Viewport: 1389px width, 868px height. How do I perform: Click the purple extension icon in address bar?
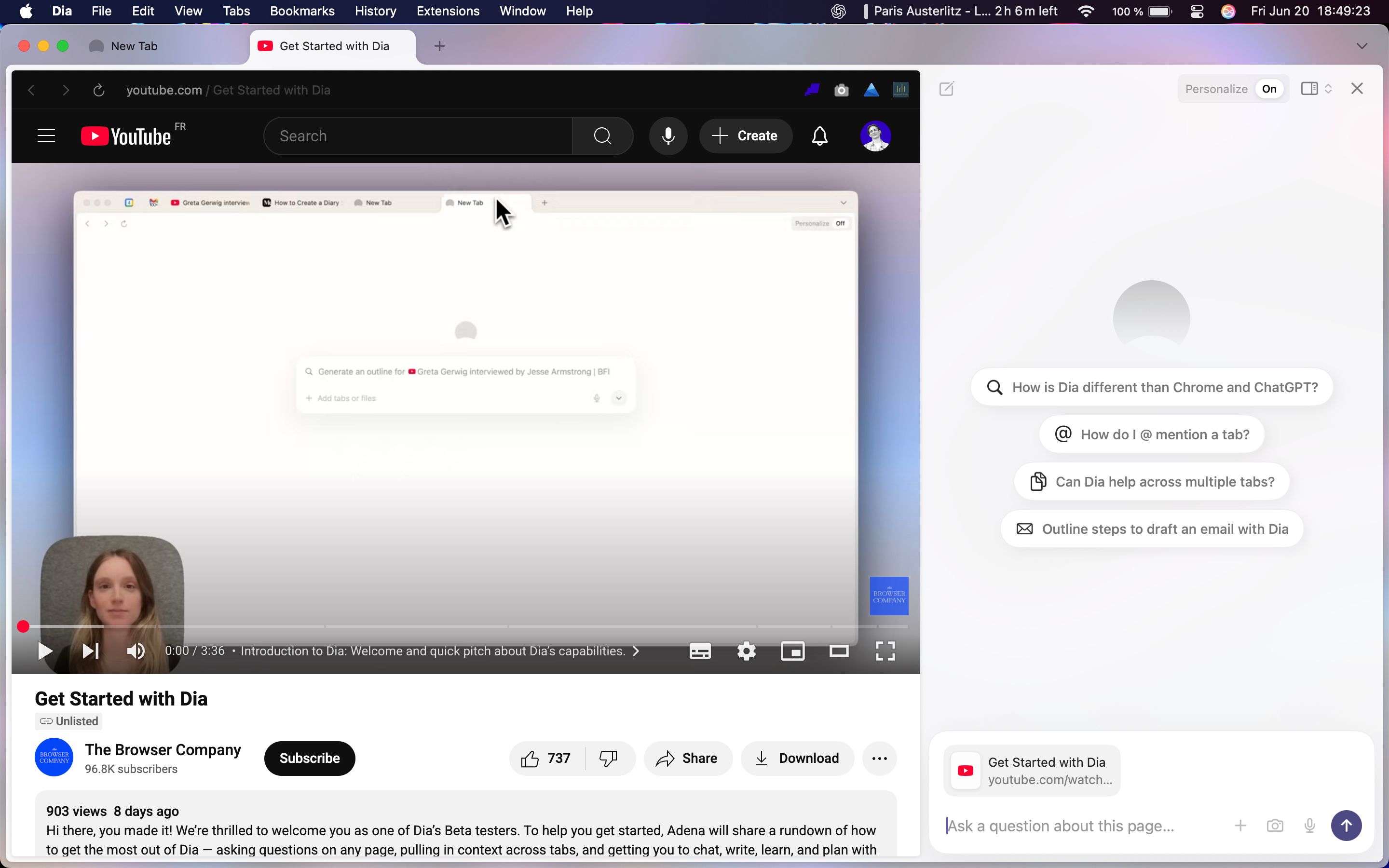click(x=812, y=90)
